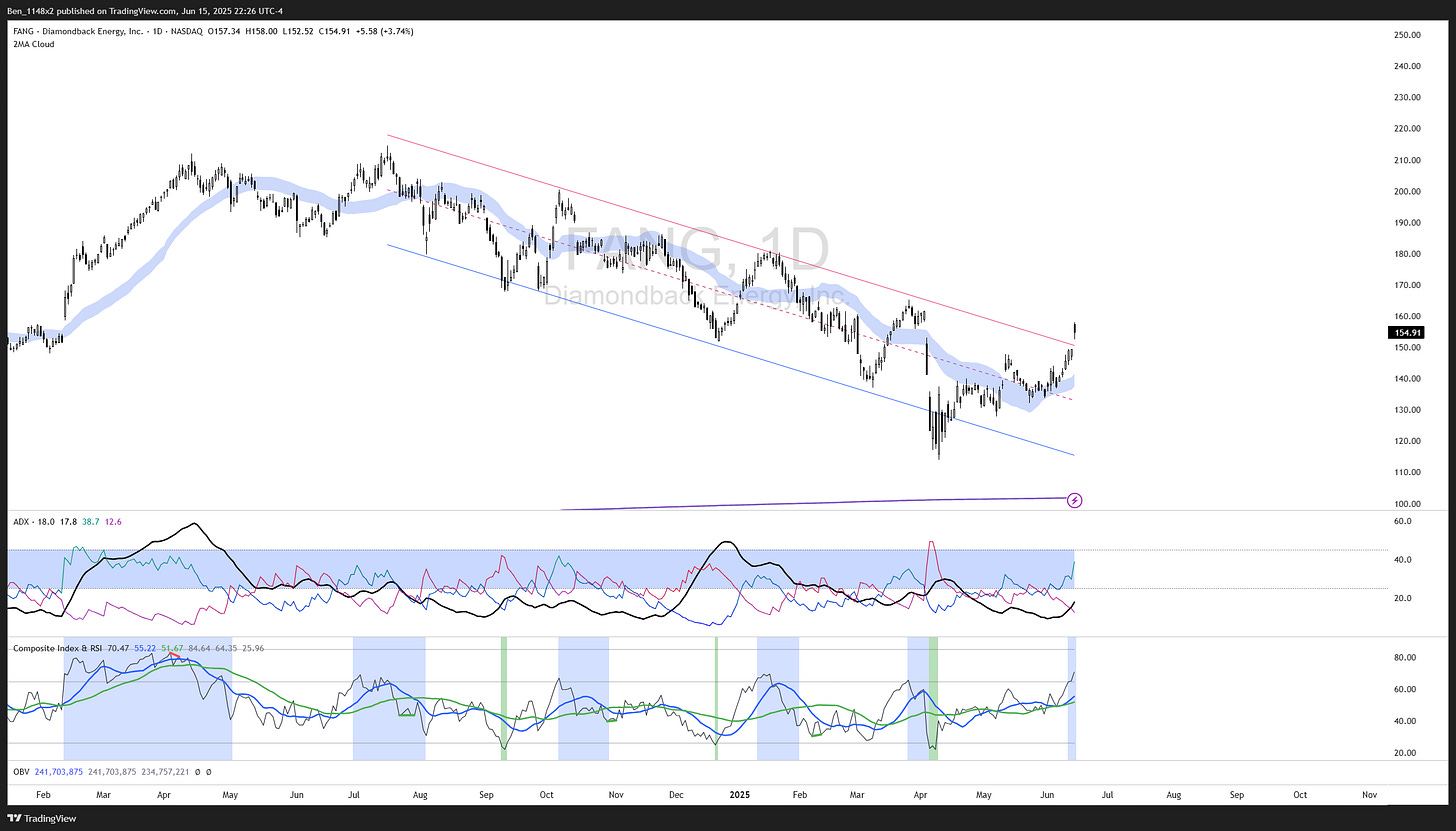Click the purple lightning bolt event icon
The image size is (1456, 831).
1074,499
